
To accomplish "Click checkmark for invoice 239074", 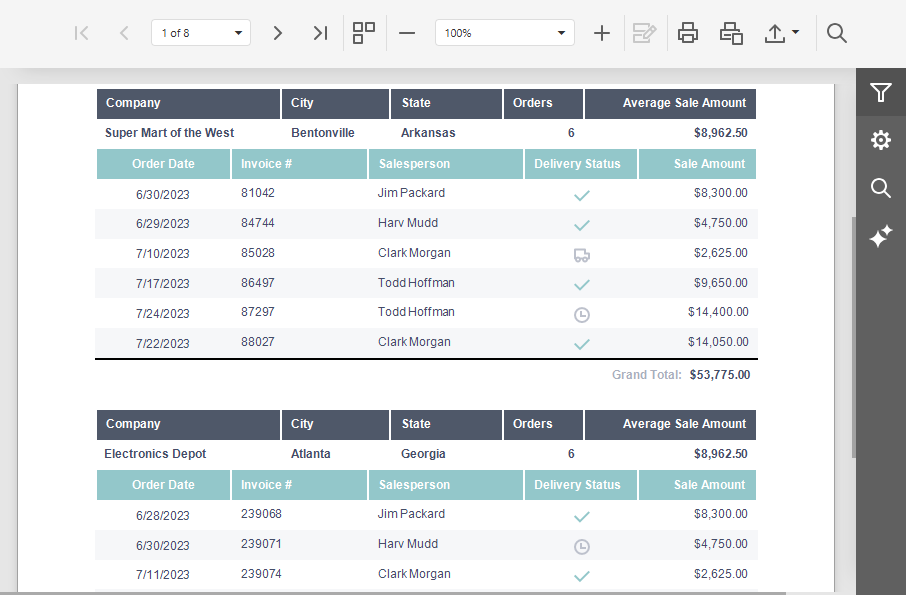I will (581, 576).
